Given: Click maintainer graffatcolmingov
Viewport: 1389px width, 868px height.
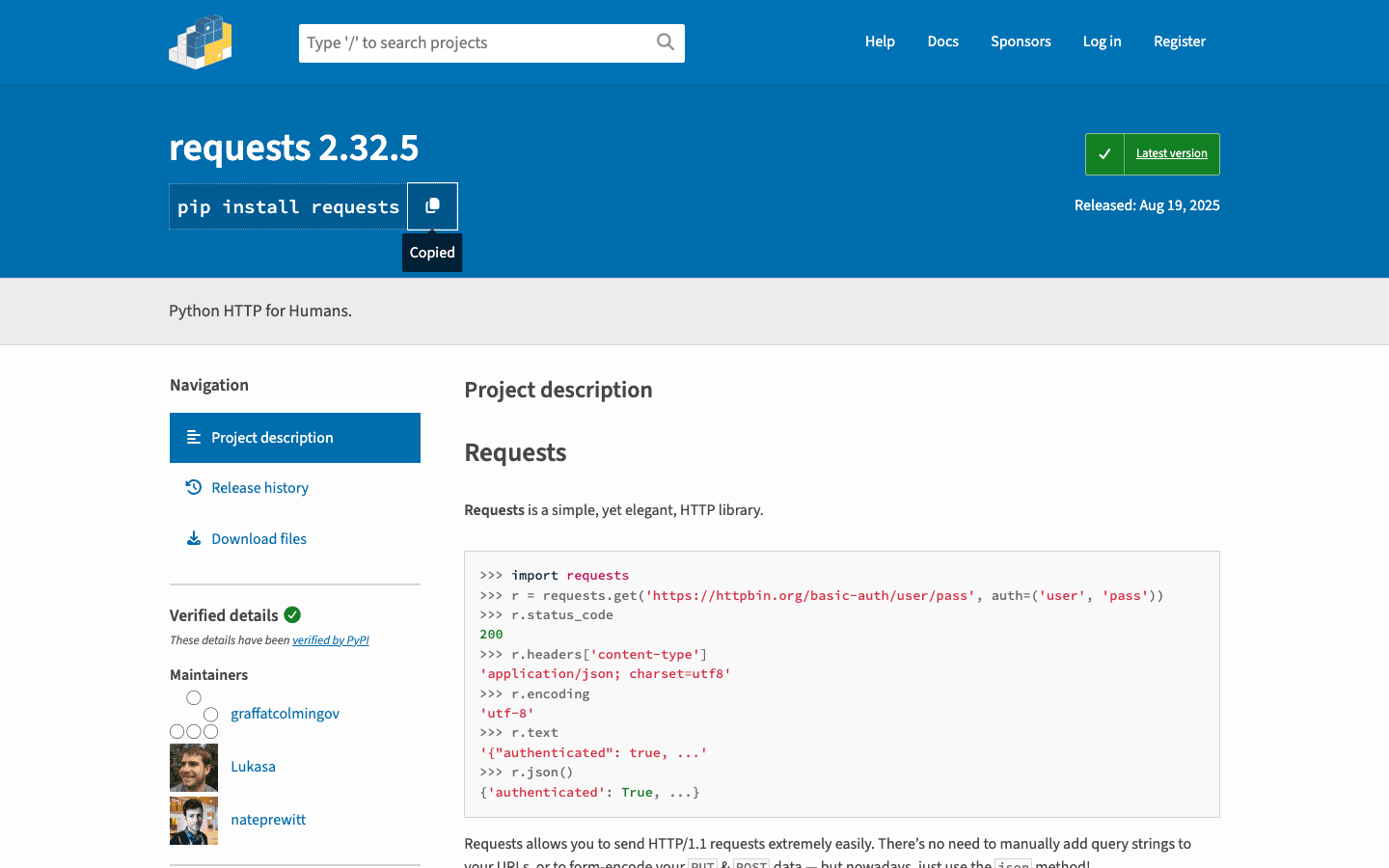Looking at the screenshot, I should click(x=285, y=713).
